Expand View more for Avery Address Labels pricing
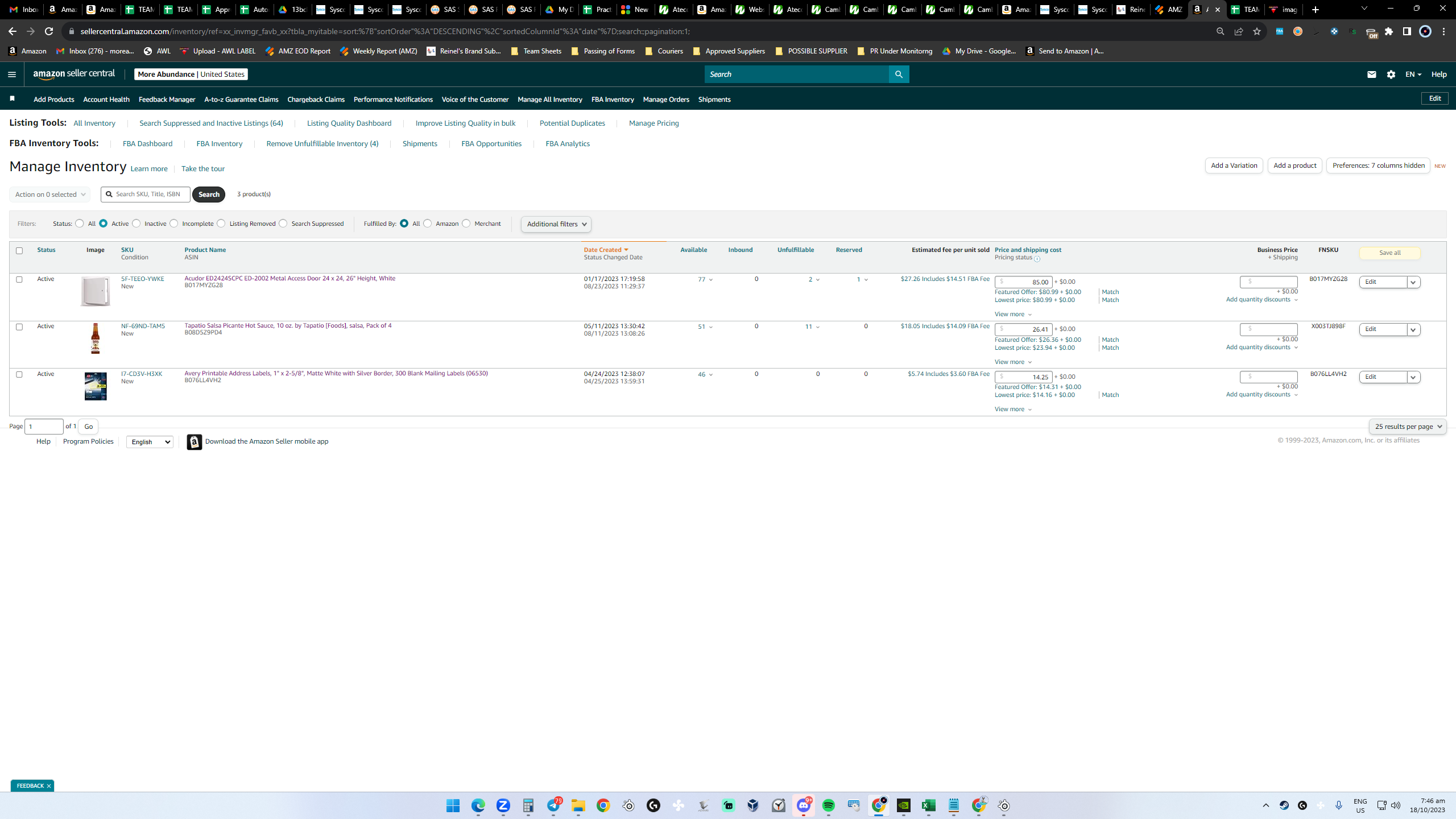 click(1013, 409)
